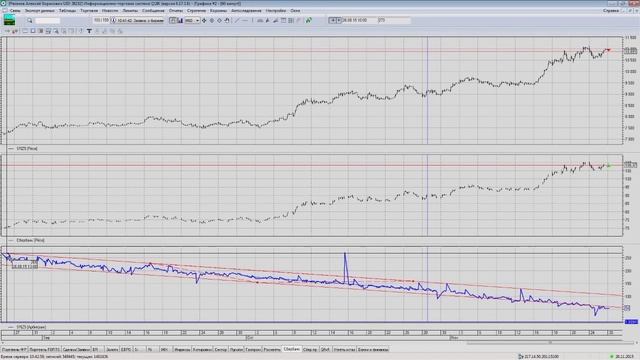Switch to the Банки и финансы tab

click(x=373, y=349)
